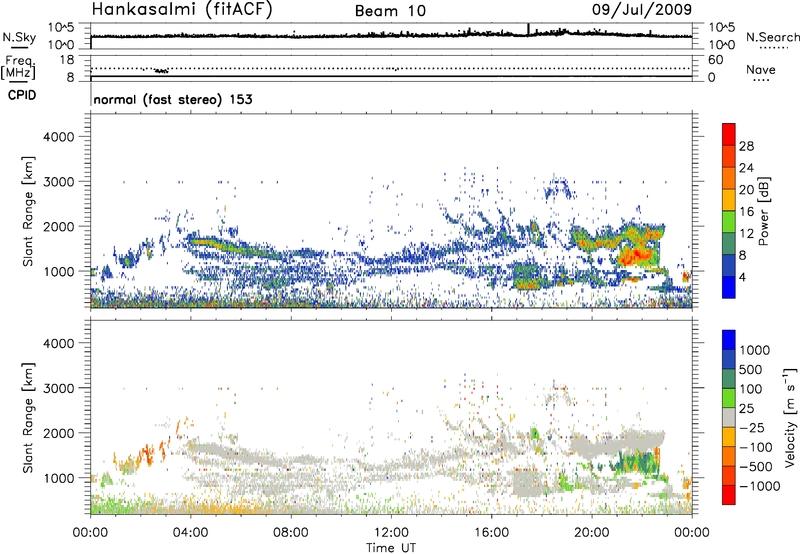
Task: Click the Nave legend label
Action: tap(761, 69)
